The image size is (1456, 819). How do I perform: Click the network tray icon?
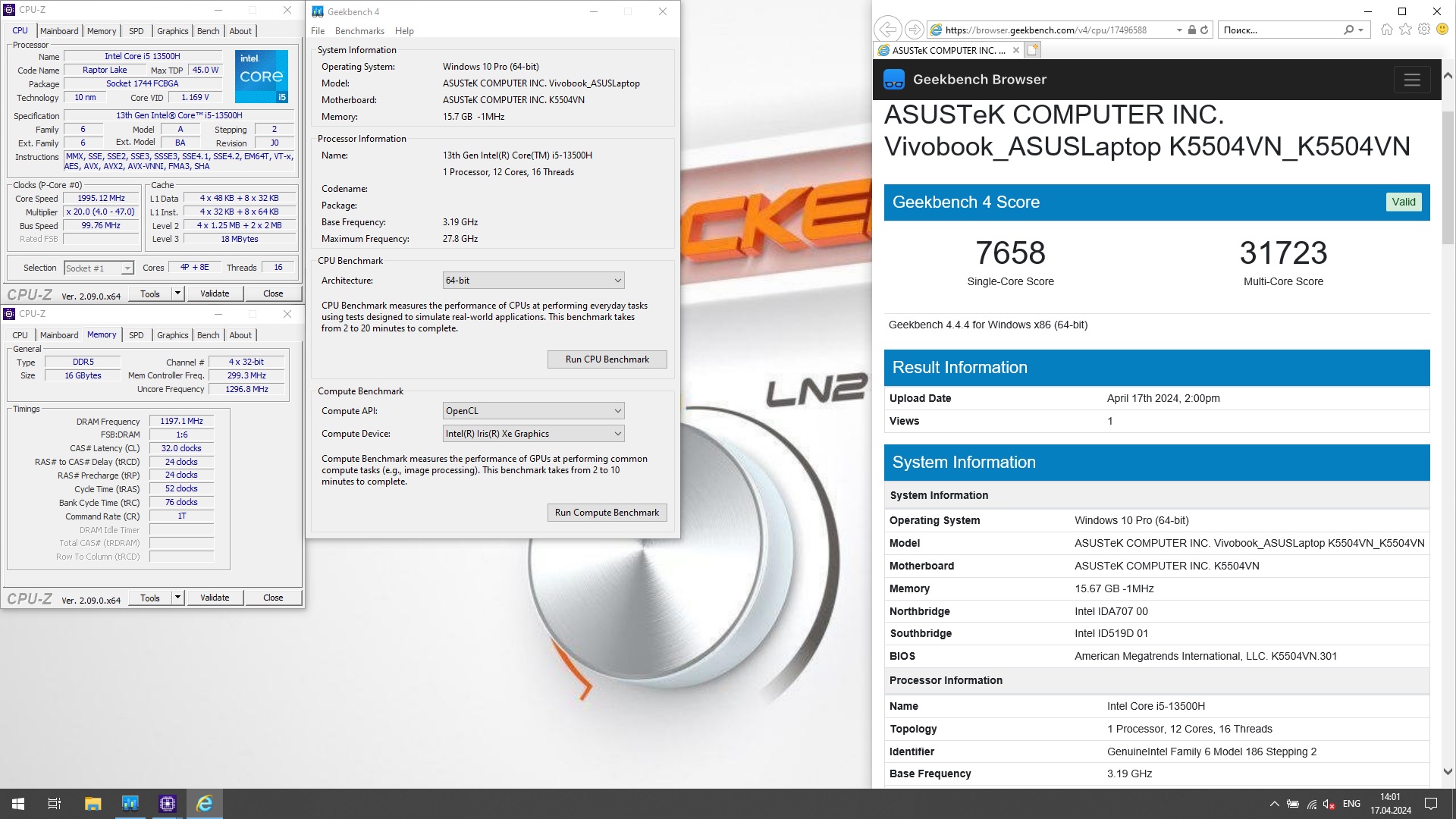[x=1311, y=804]
